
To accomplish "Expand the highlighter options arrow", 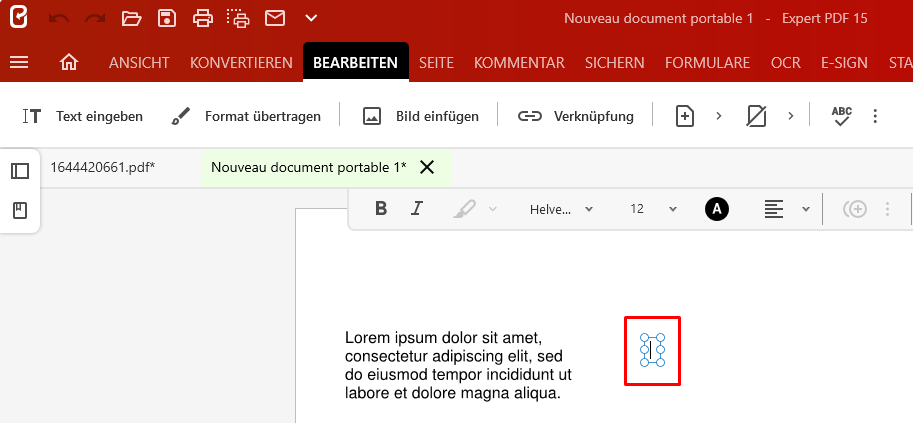I will coord(493,209).
